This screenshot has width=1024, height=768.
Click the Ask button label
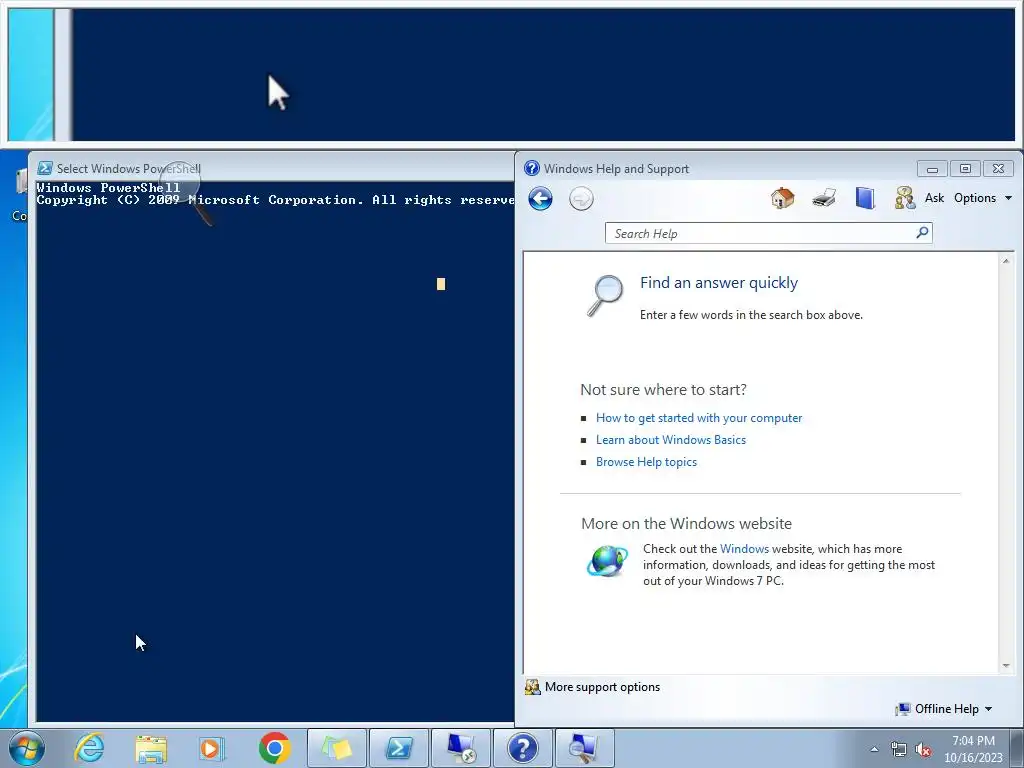point(934,198)
